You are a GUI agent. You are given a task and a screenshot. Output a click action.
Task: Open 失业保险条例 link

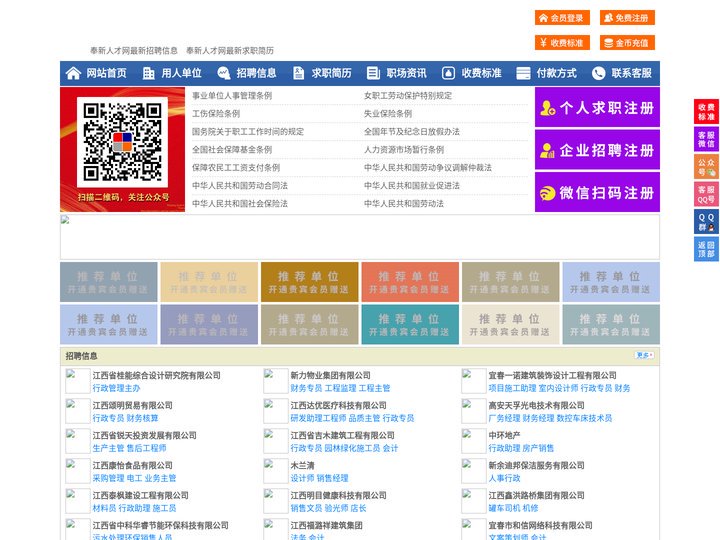click(388, 113)
